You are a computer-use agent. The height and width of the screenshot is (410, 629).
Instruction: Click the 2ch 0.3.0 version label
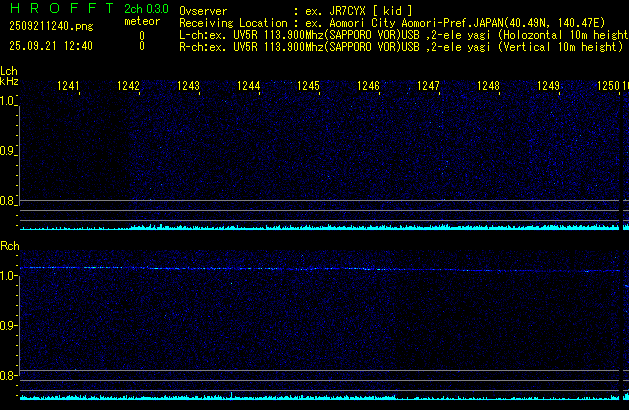click(146, 9)
